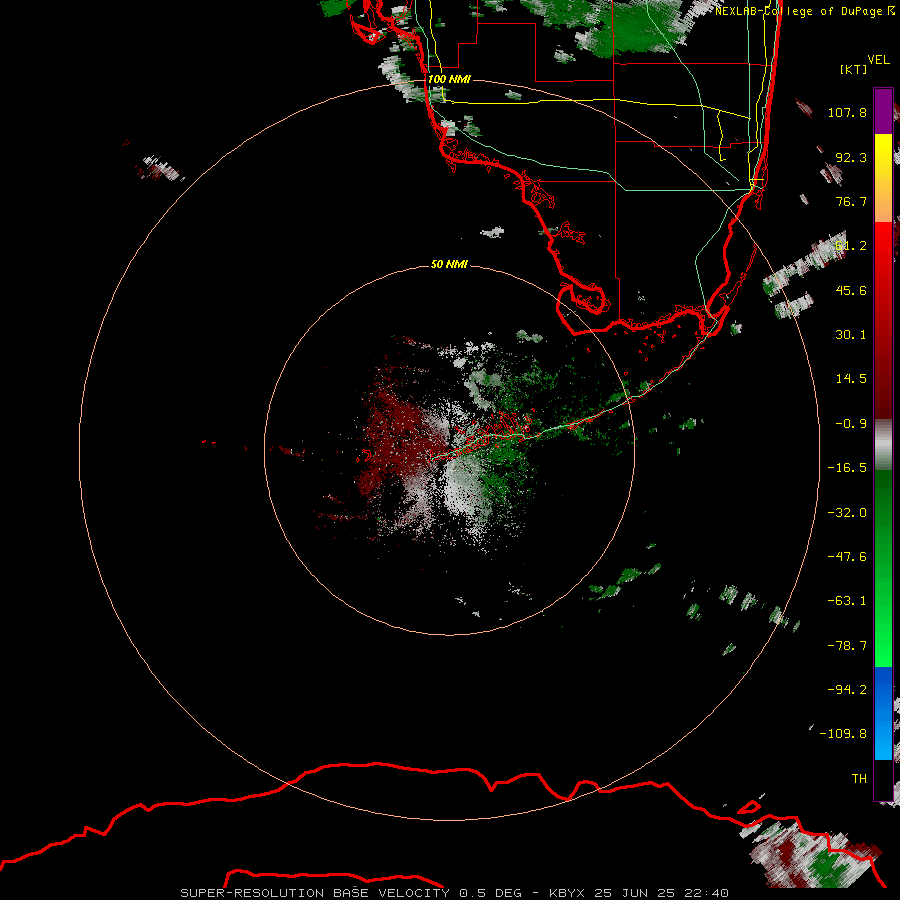The image size is (900, 900).
Task: Click the 50 NMI range ring label
Action: (449, 264)
